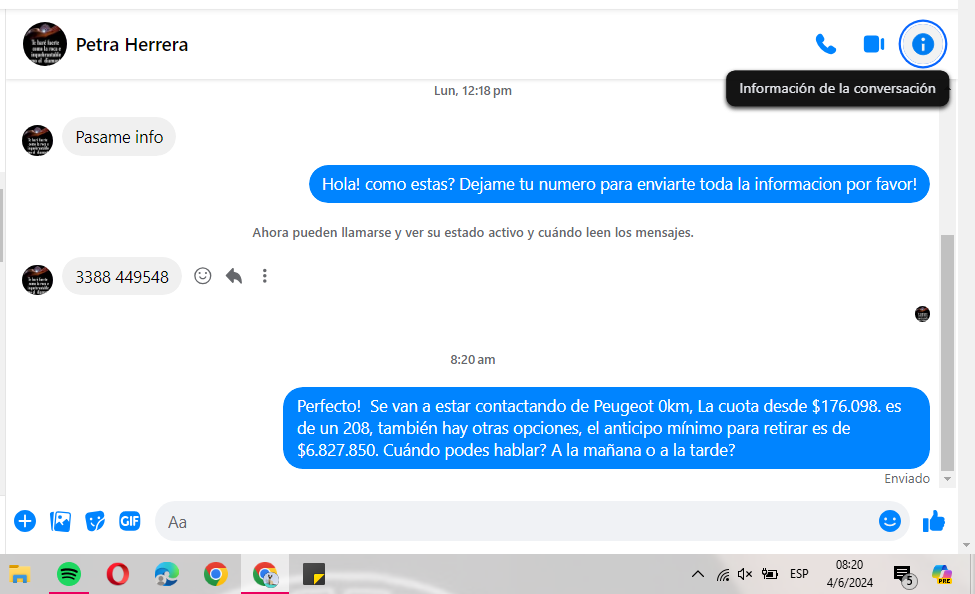Screen dimensions: 975x594
Task: Click Petra Herrera's header profile picture
Action: [x=44, y=44]
